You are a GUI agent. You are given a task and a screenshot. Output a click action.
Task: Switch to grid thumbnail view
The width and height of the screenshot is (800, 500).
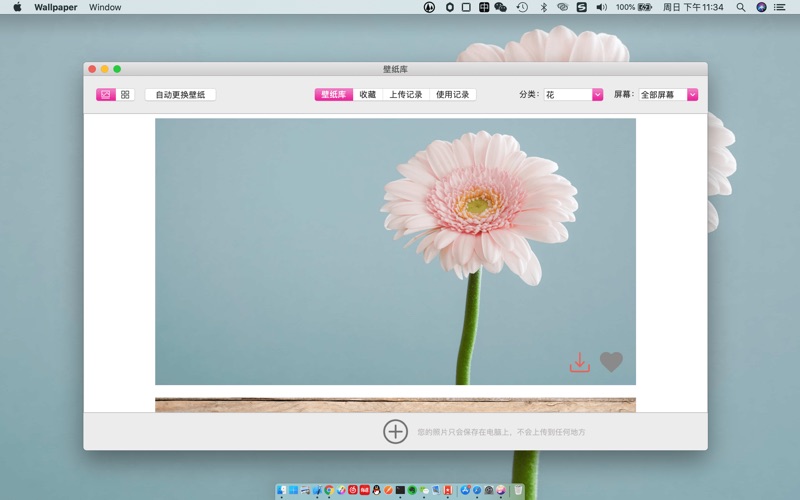(x=125, y=94)
